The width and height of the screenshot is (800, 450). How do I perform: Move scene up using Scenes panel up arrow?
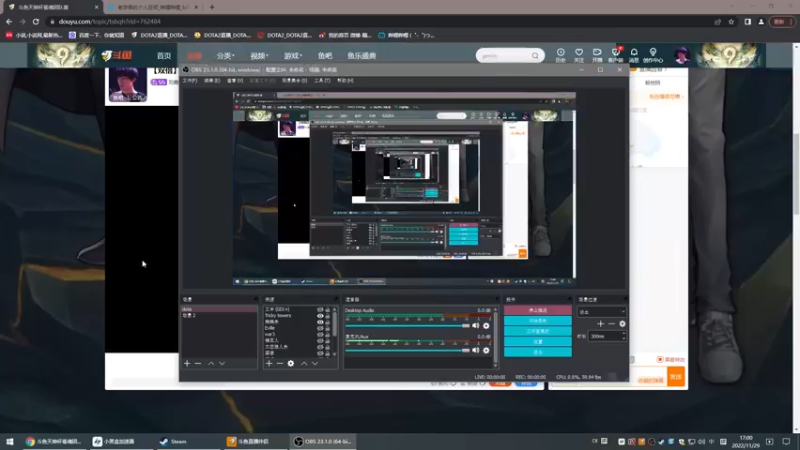coord(211,363)
